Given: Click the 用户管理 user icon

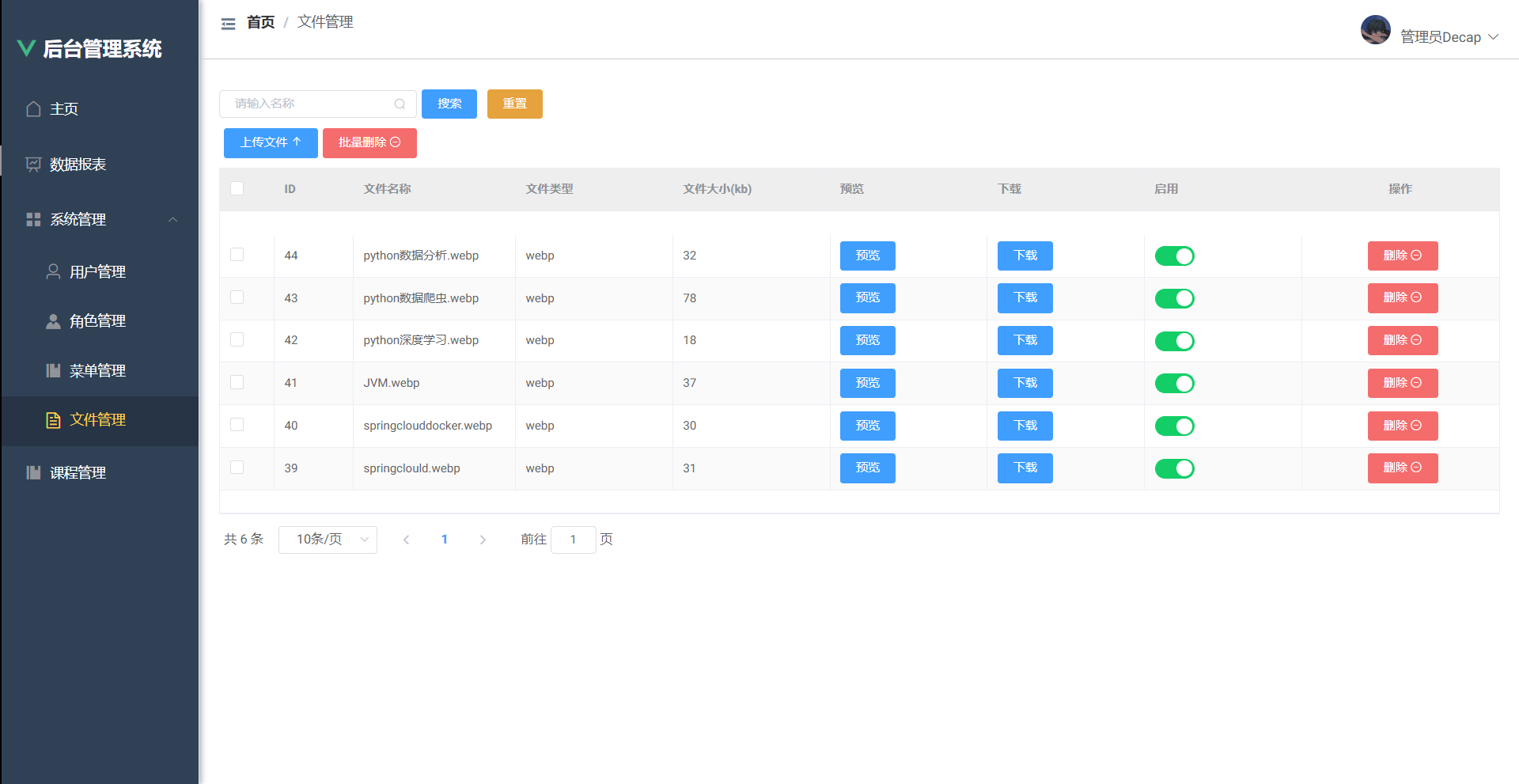Looking at the screenshot, I should click(53, 271).
